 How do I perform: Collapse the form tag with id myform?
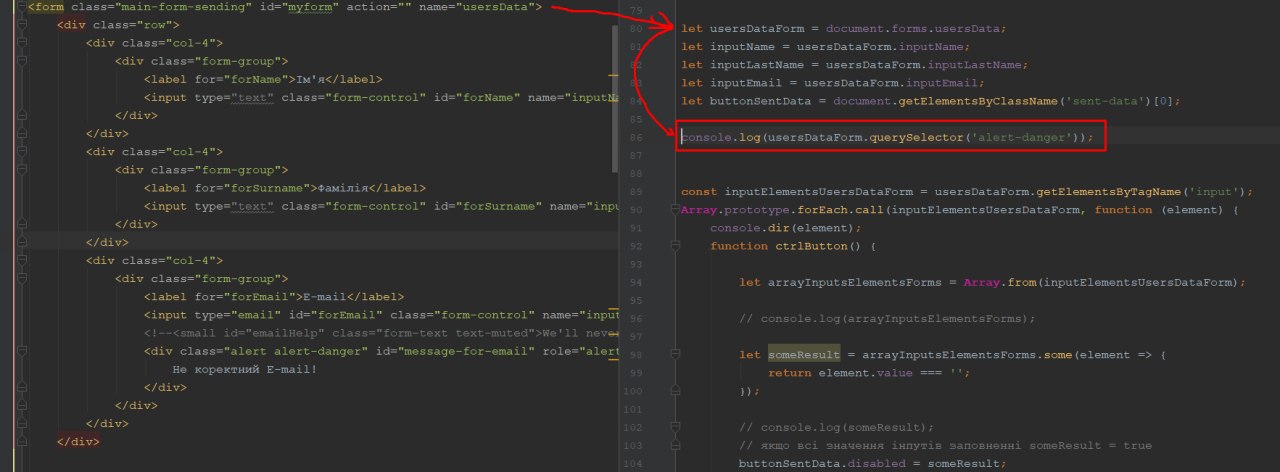[x=20, y=8]
